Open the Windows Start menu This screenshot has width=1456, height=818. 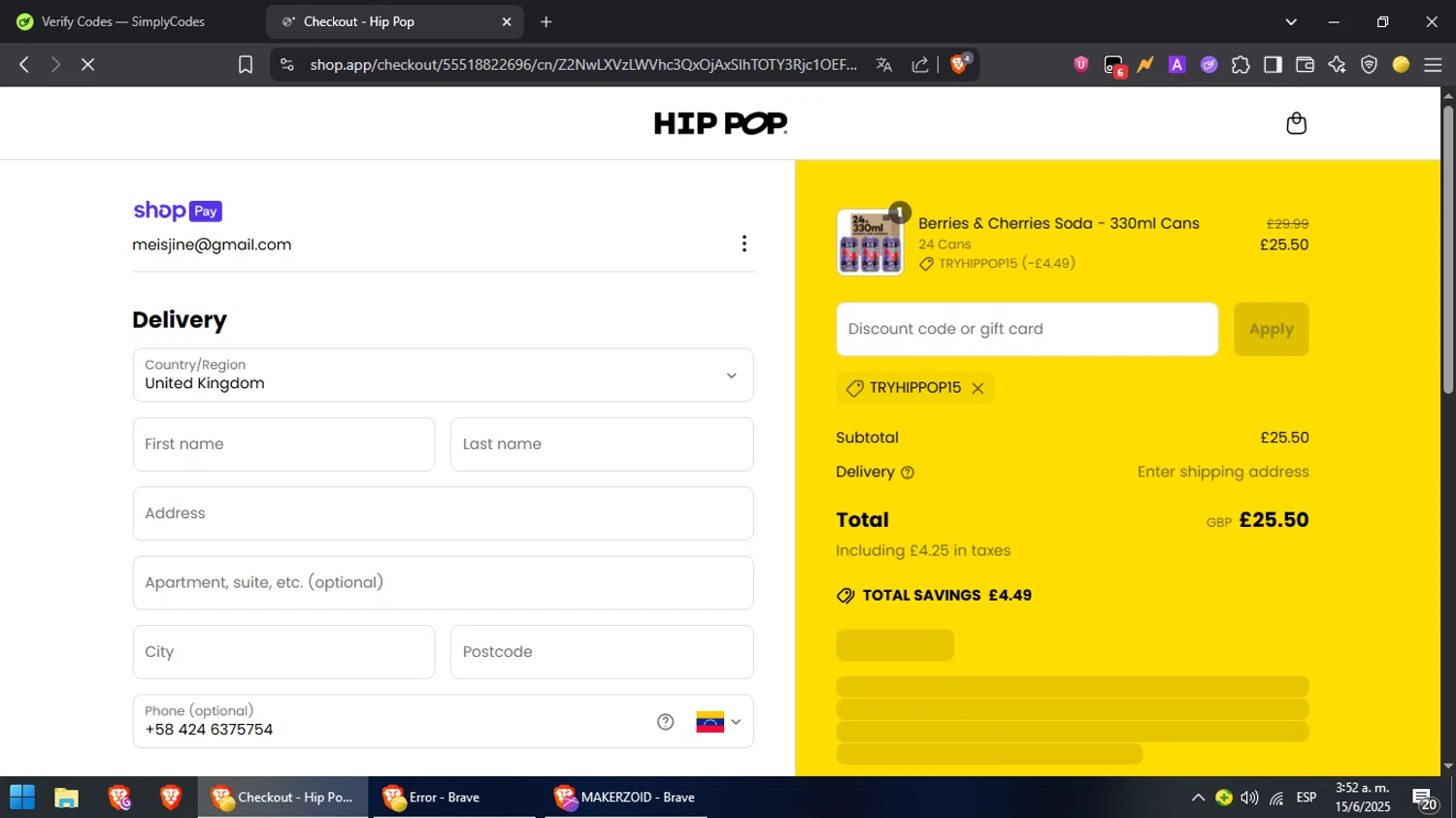(22, 798)
